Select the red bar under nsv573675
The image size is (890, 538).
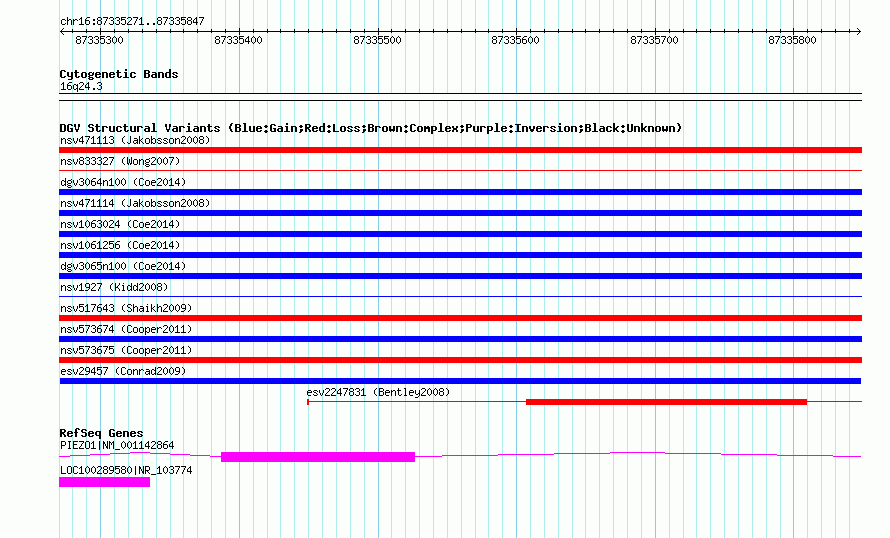[x=460, y=360]
